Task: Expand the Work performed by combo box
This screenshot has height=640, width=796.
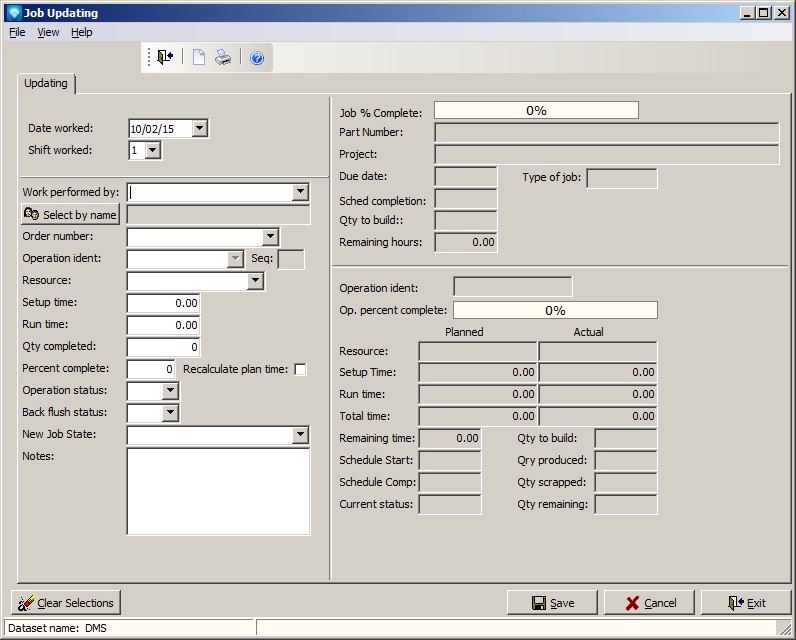Action: (300, 192)
